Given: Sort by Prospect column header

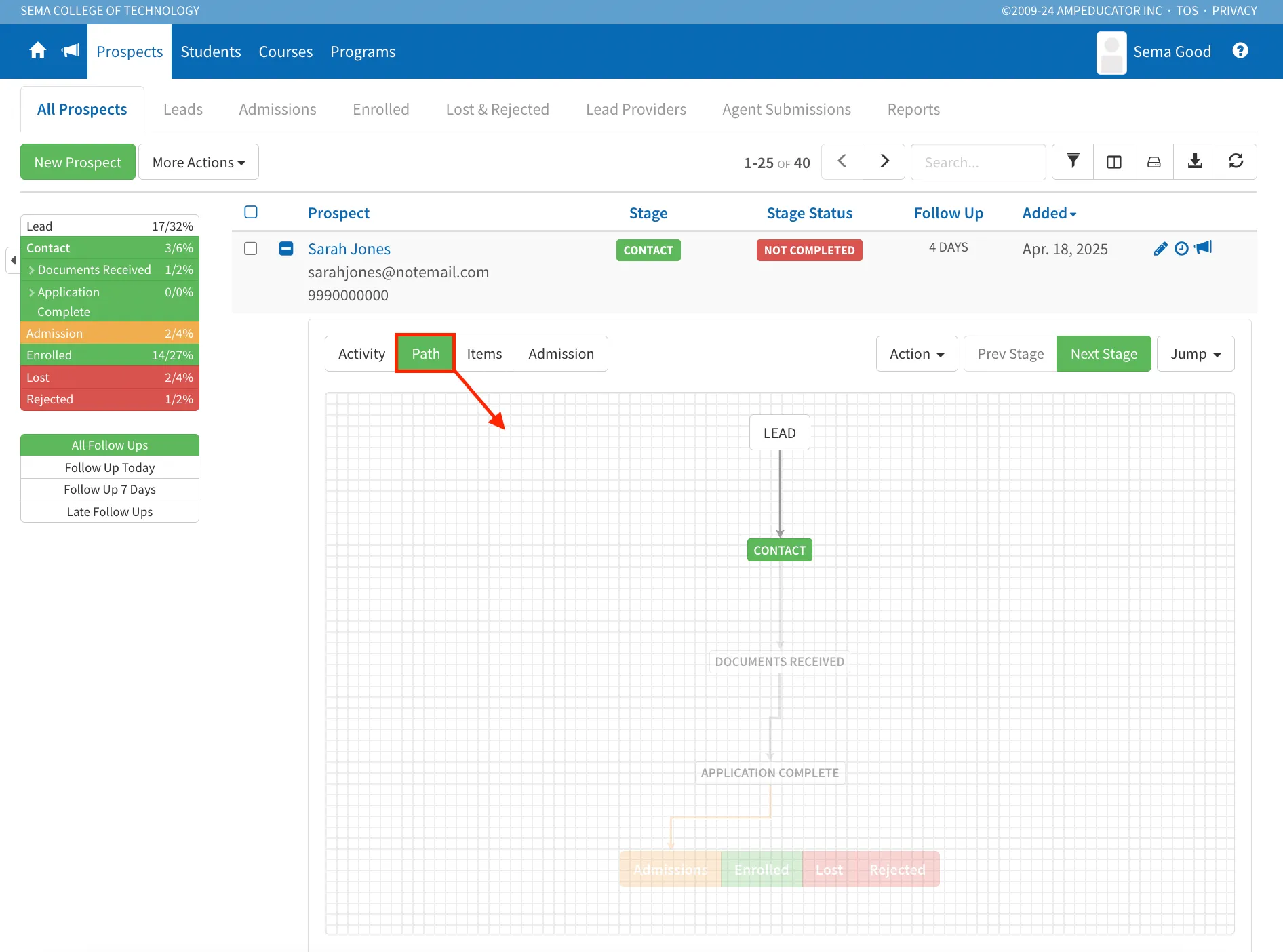Looking at the screenshot, I should [x=338, y=213].
